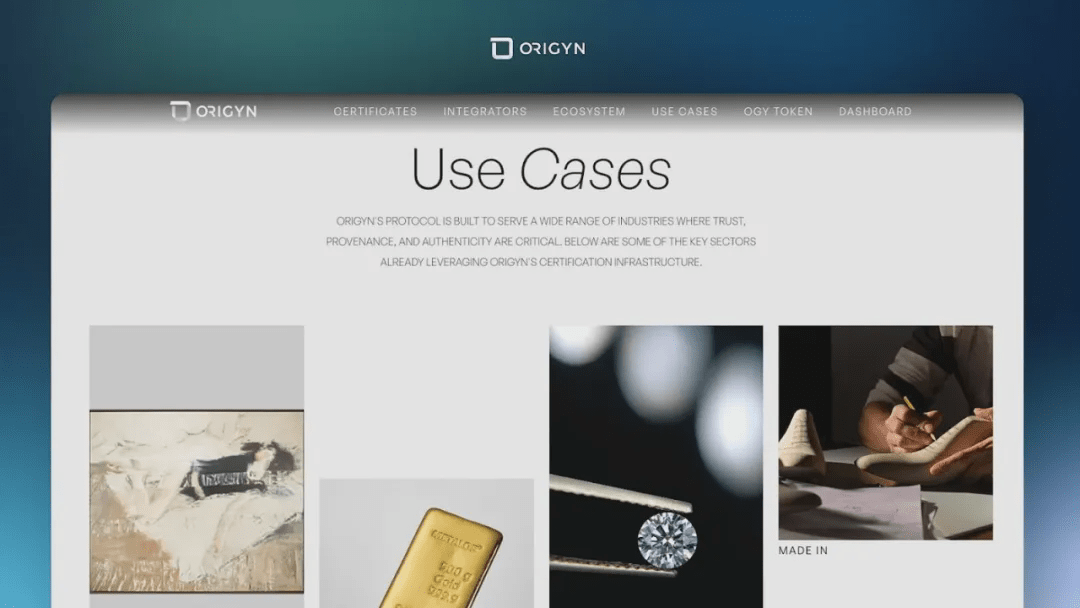Open the Certificates nav item
Viewport: 1080px width, 608px height.
375,112
